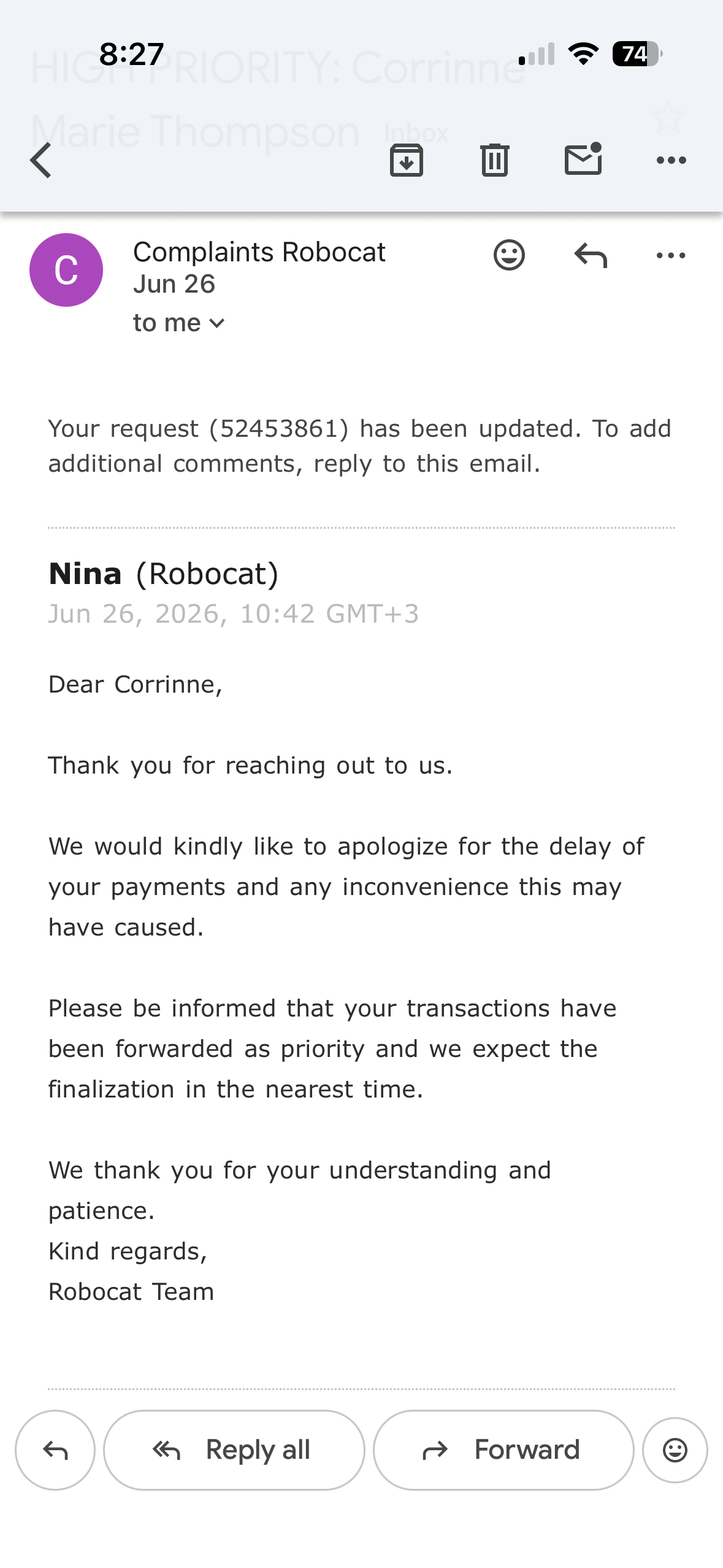Go back using the left arrow
Screen dimensions: 723x1568
pyautogui.click(x=40, y=160)
